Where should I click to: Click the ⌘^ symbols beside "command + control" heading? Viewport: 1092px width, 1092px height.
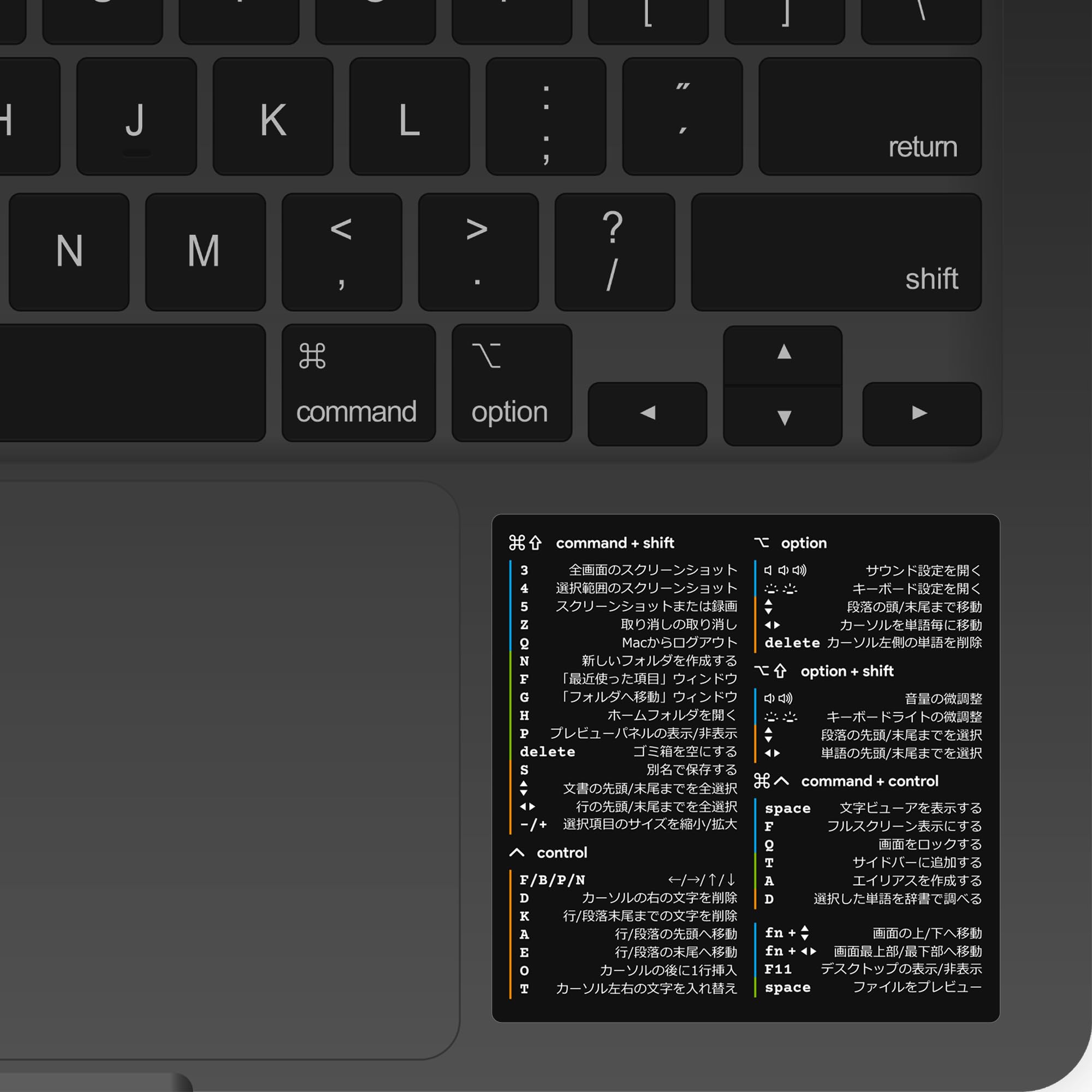[x=771, y=781]
